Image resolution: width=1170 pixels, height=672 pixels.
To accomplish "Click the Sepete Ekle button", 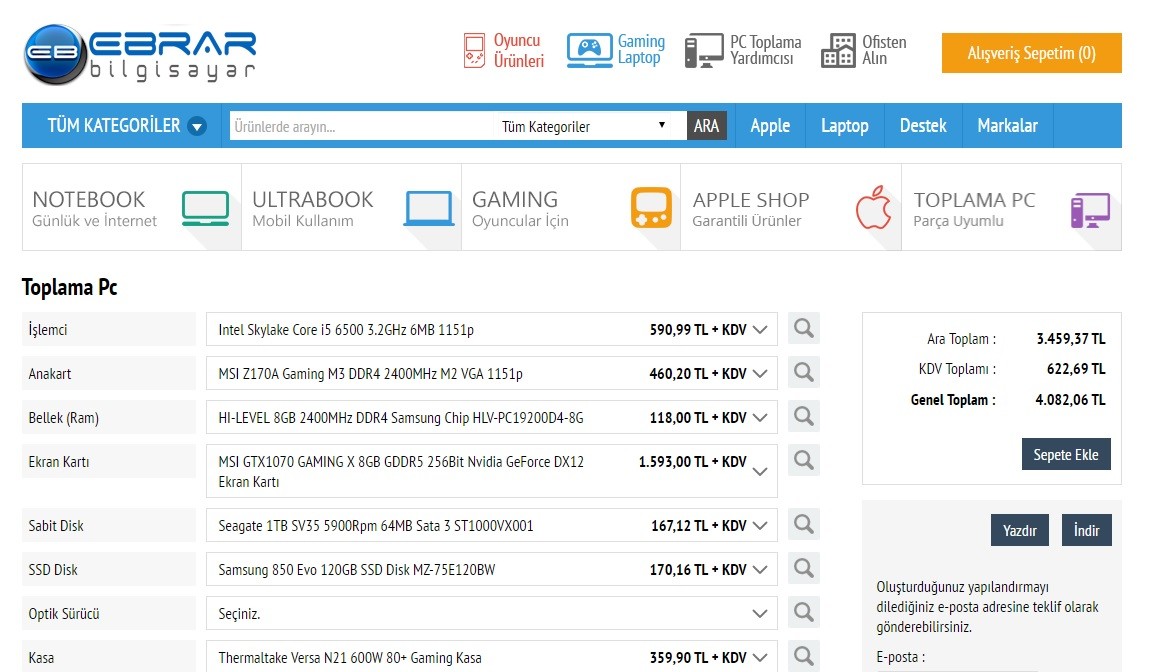I will click(x=1065, y=454).
